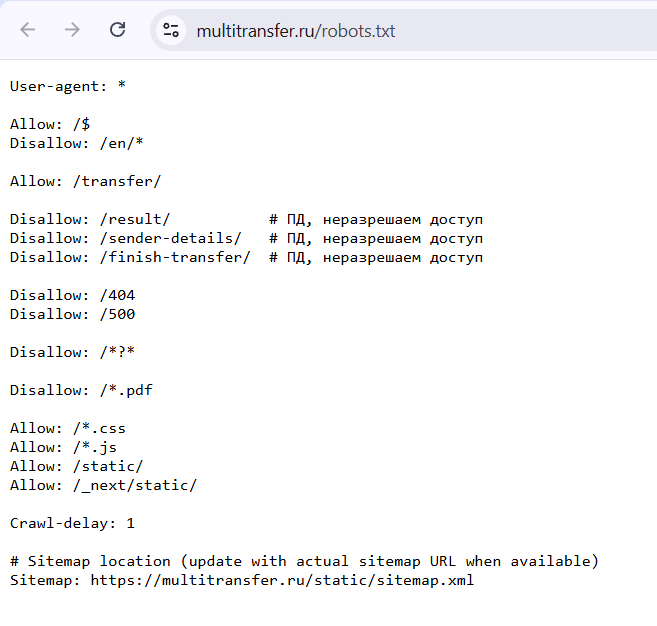Click the 'Allow: /*.js' line
657x626 pixels.
pos(63,448)
